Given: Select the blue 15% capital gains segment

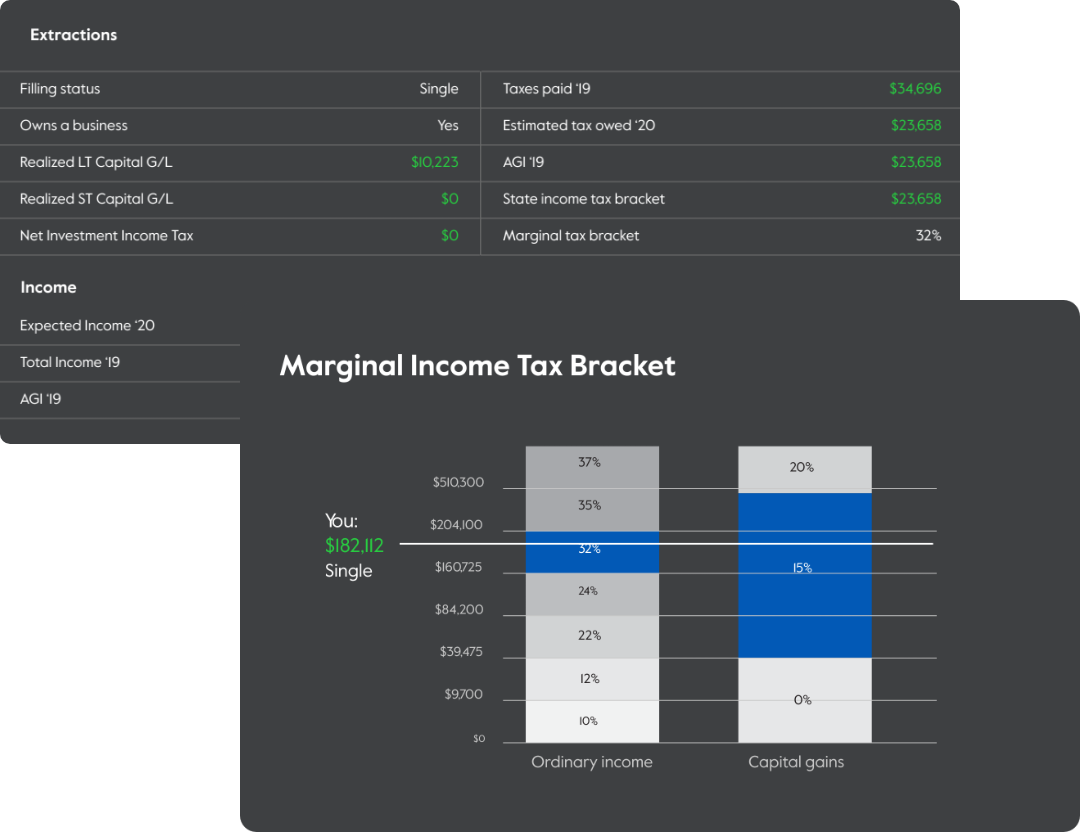Looking at the screenshot, I should [x=804, y=575].
